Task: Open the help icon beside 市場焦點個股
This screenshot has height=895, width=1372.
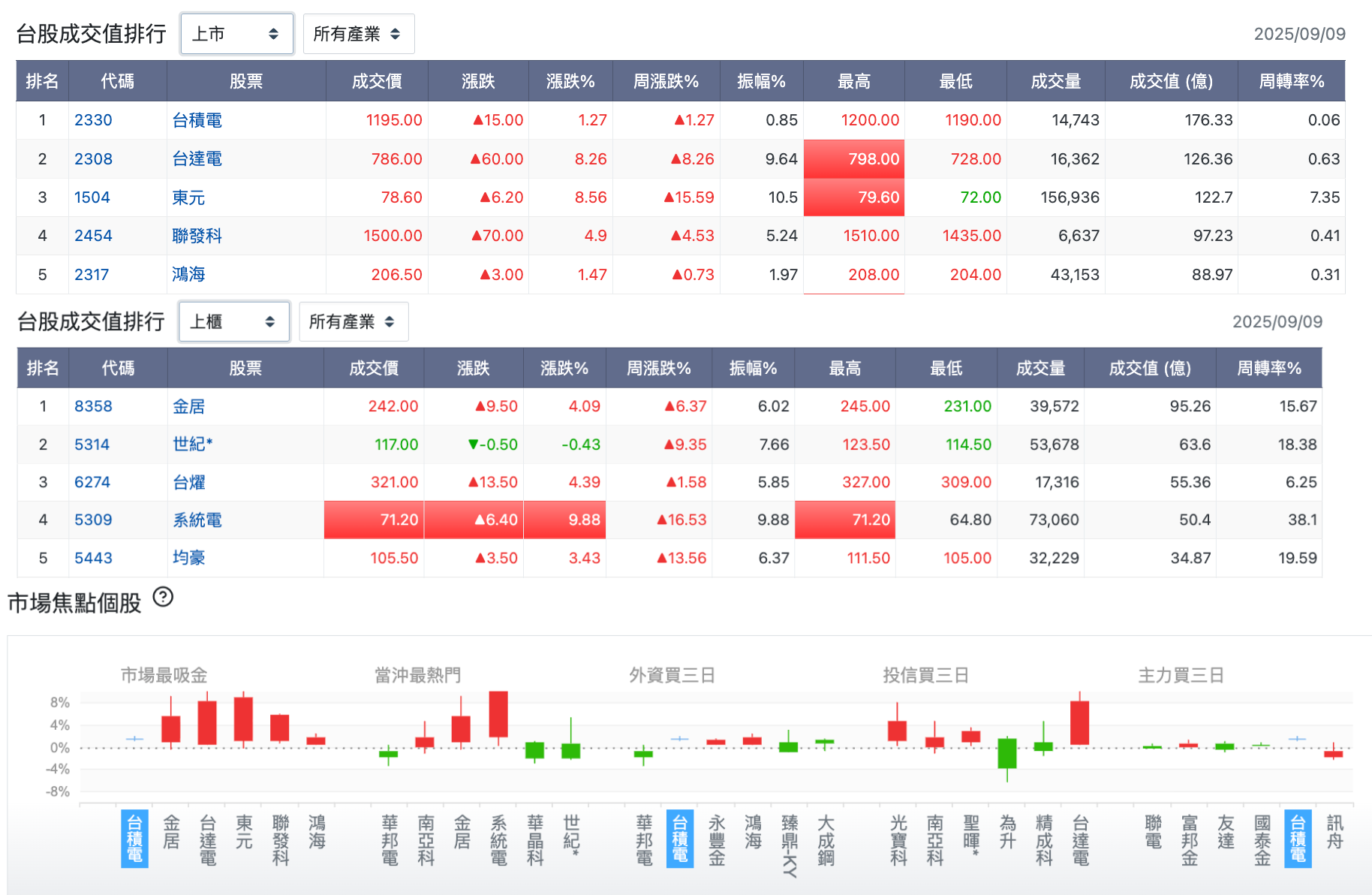Action: tap(163, 597)
